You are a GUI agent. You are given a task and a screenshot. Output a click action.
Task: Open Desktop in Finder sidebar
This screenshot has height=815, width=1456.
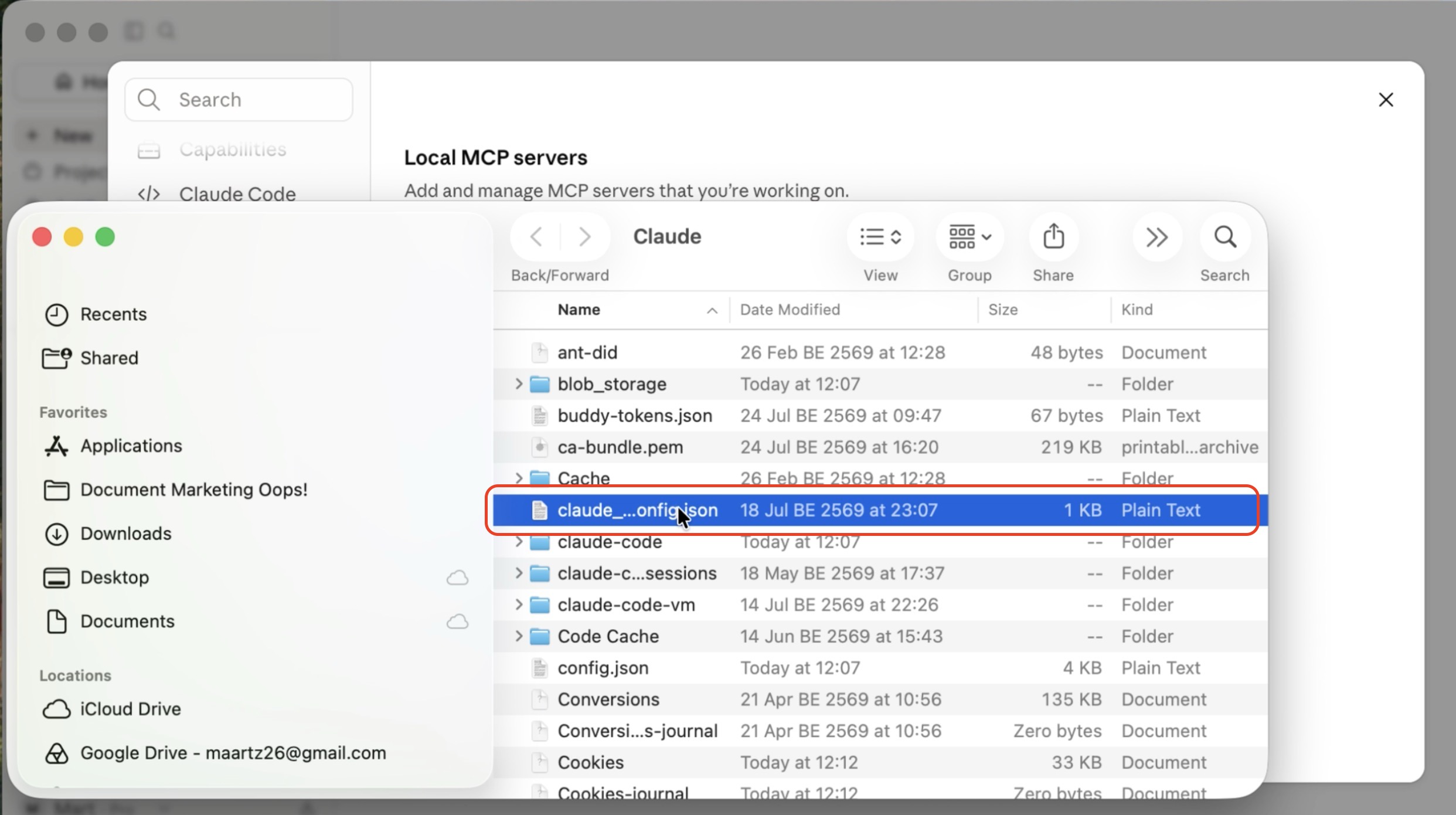point(97,578)
